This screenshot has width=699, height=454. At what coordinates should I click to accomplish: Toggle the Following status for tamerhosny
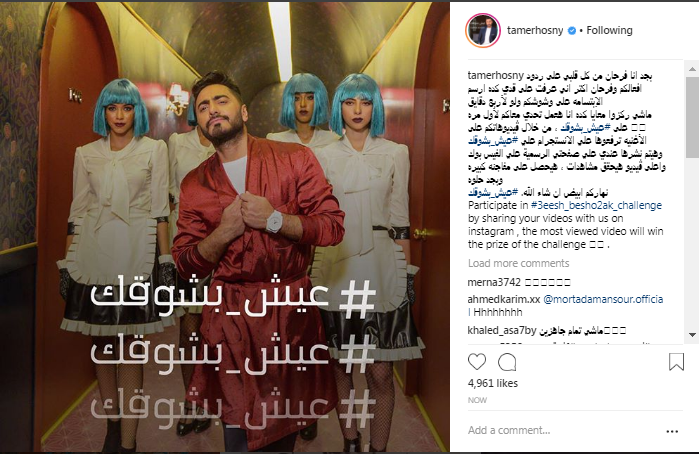click(x=609, y=30)
